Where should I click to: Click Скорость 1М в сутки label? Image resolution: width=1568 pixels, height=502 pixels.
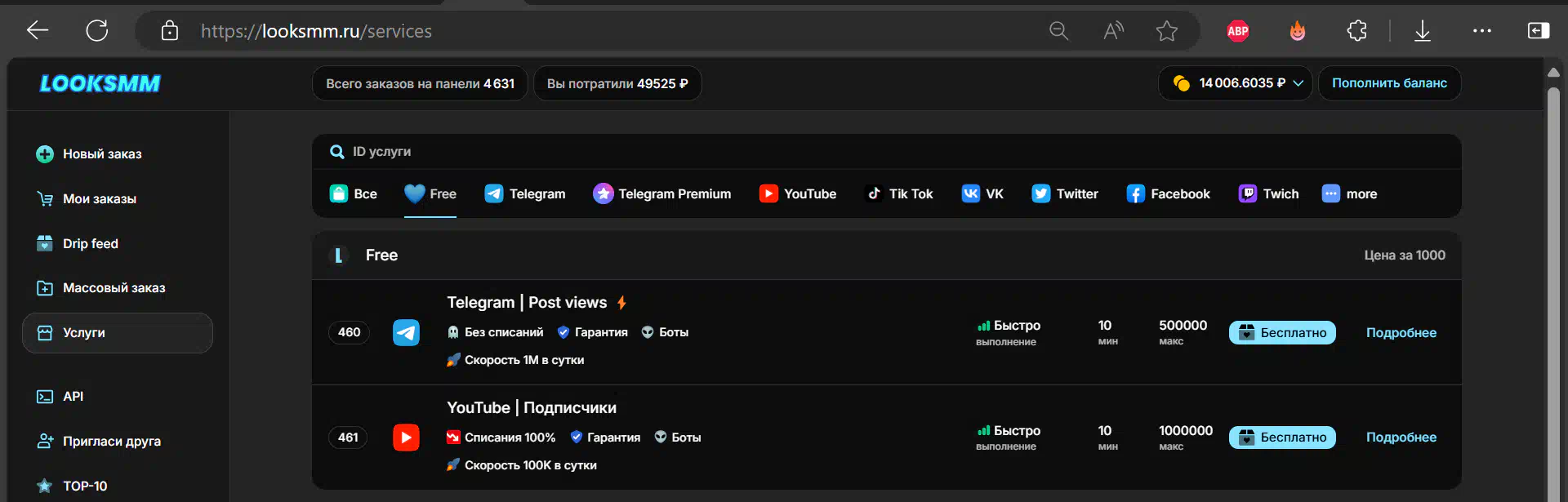click(x=515, y=360)
